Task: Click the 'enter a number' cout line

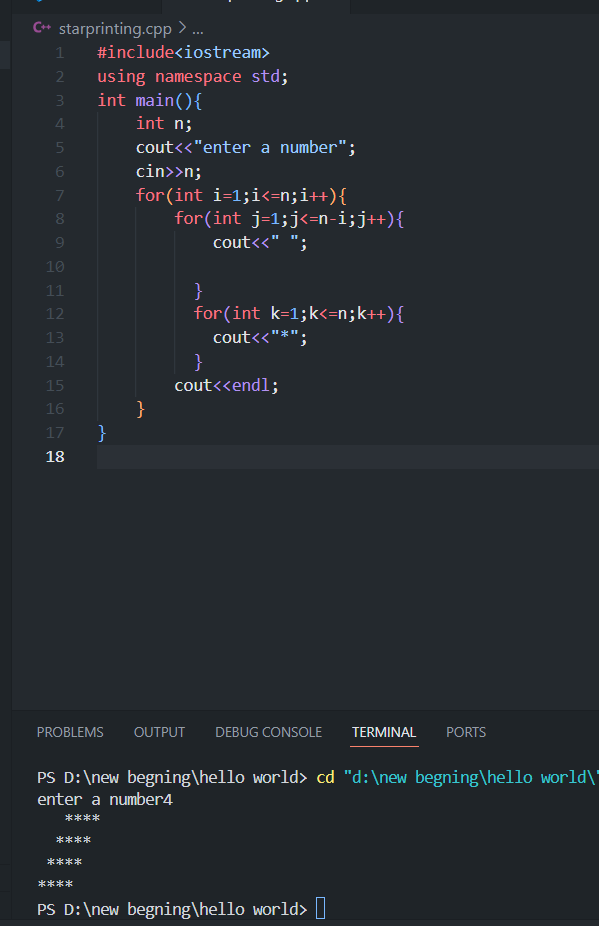Action: (246, 147)
